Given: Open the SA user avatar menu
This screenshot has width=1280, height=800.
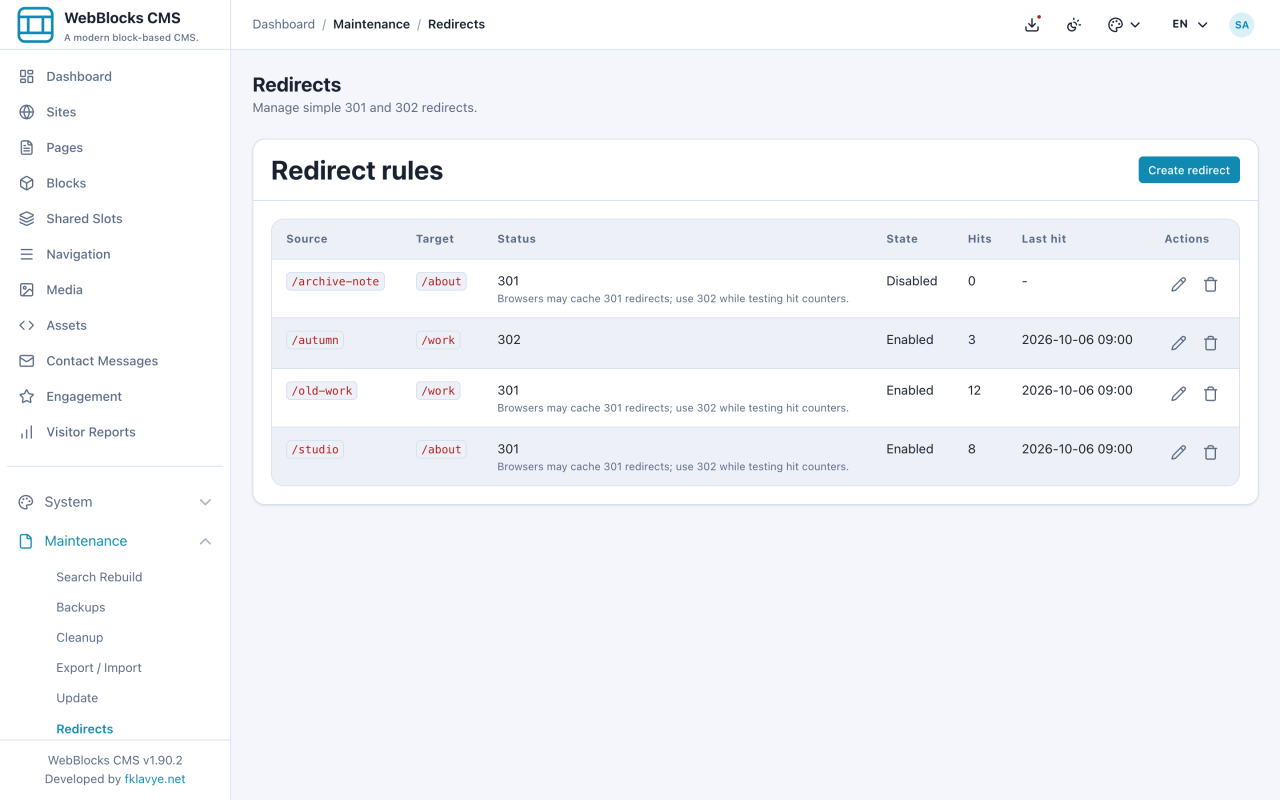Looking at the screenshot, I should pyautogui.click(x=1241, y=24).
